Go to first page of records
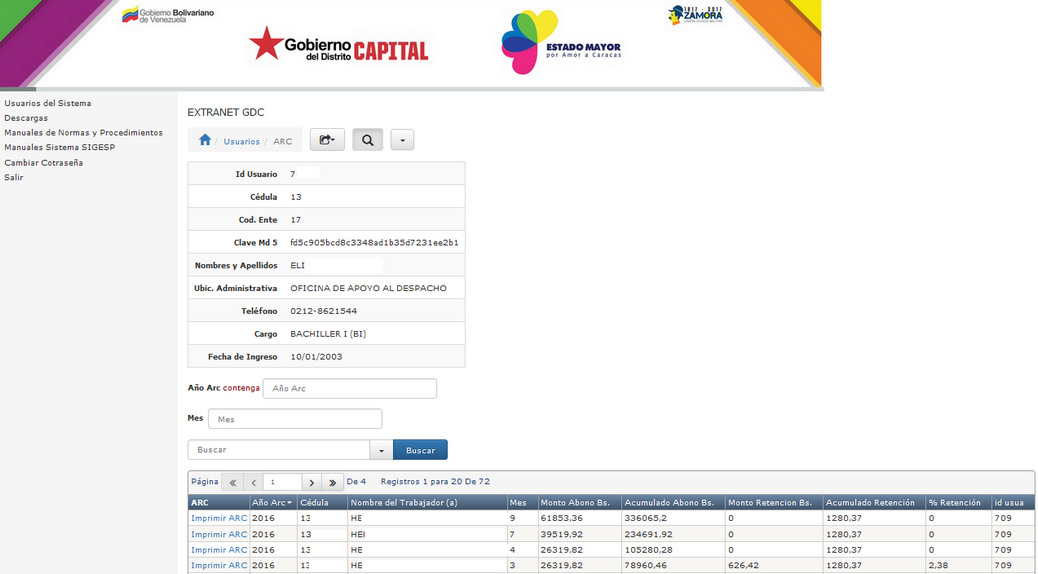1038x574 pixels. 232,482
